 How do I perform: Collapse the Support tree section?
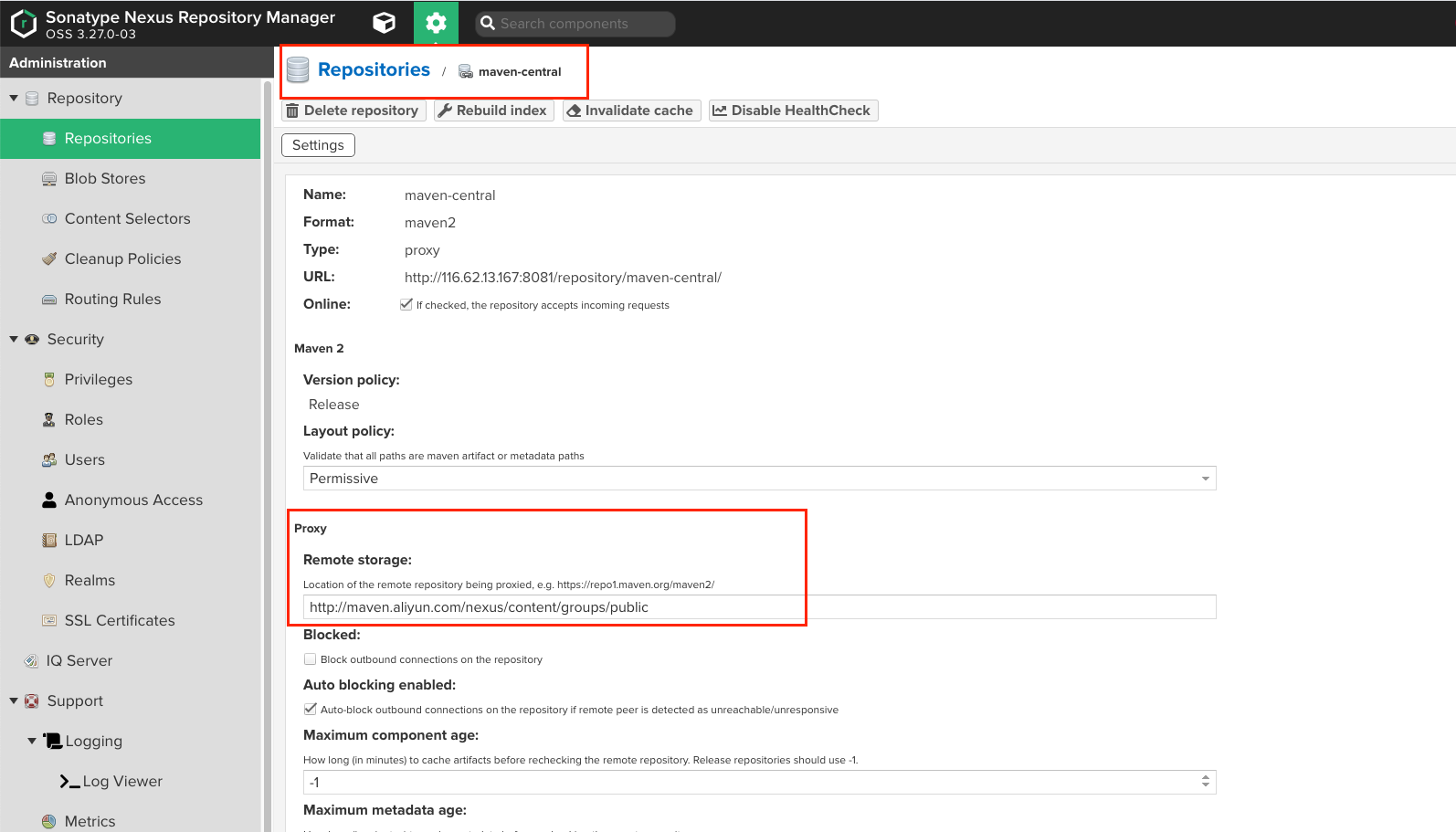pyautogui.click(x=14, y=700)
